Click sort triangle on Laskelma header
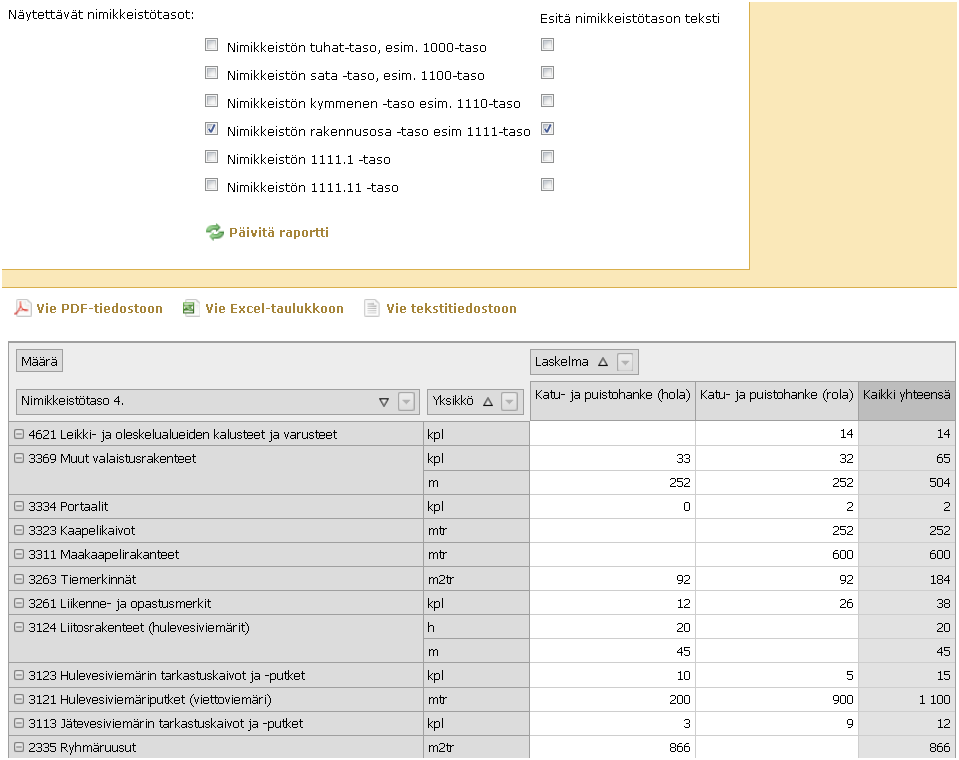The width and height of the screenshot is (959, 760). (x=602, y=362)
